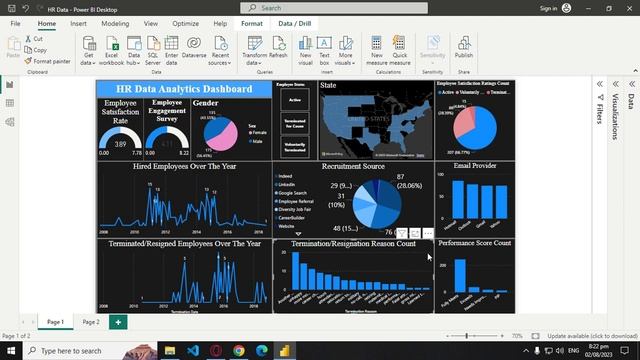Undo the last action

[x=26, y=9]
